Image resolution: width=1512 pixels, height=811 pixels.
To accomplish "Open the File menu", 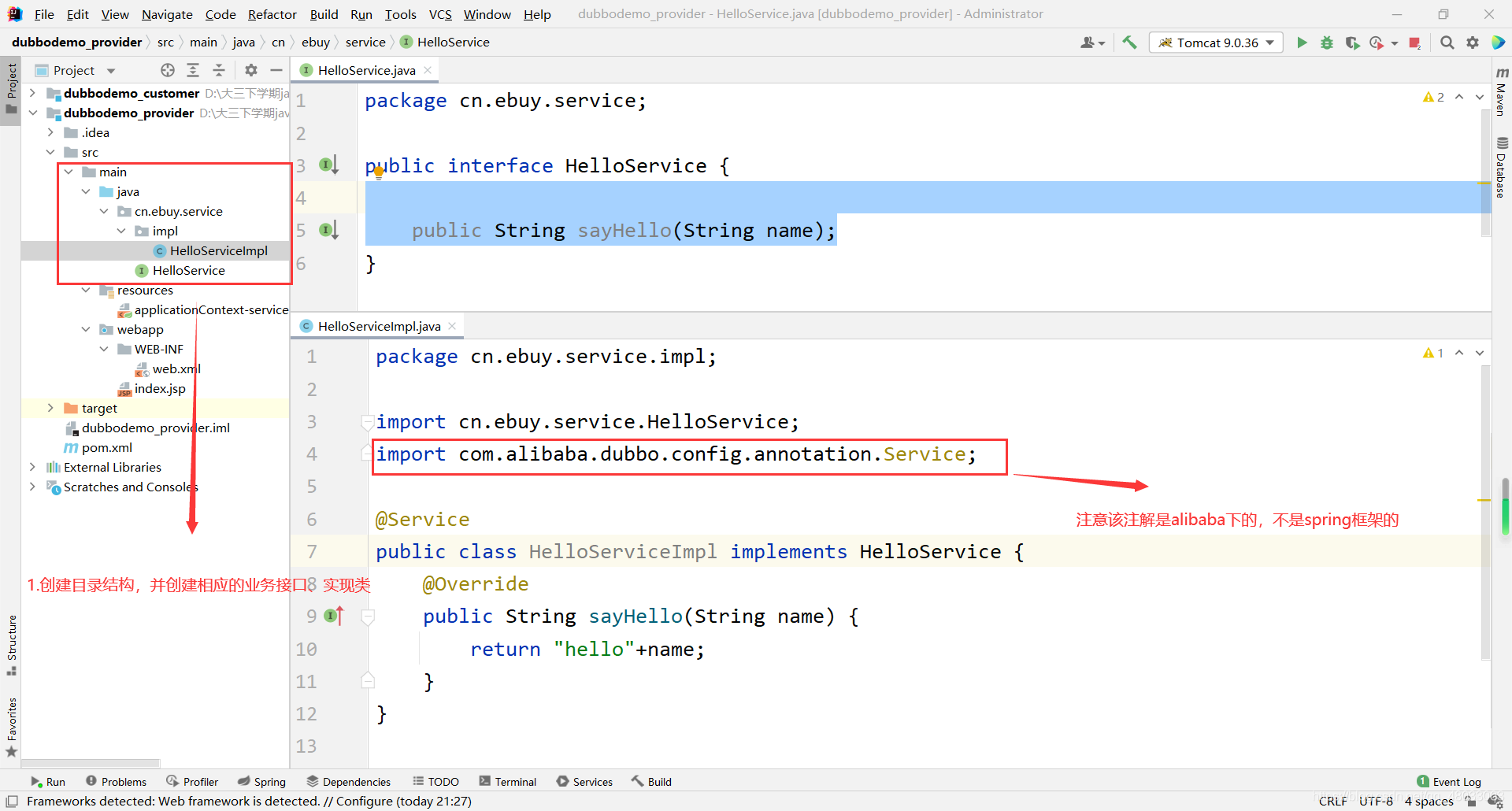I will (44, 14).
